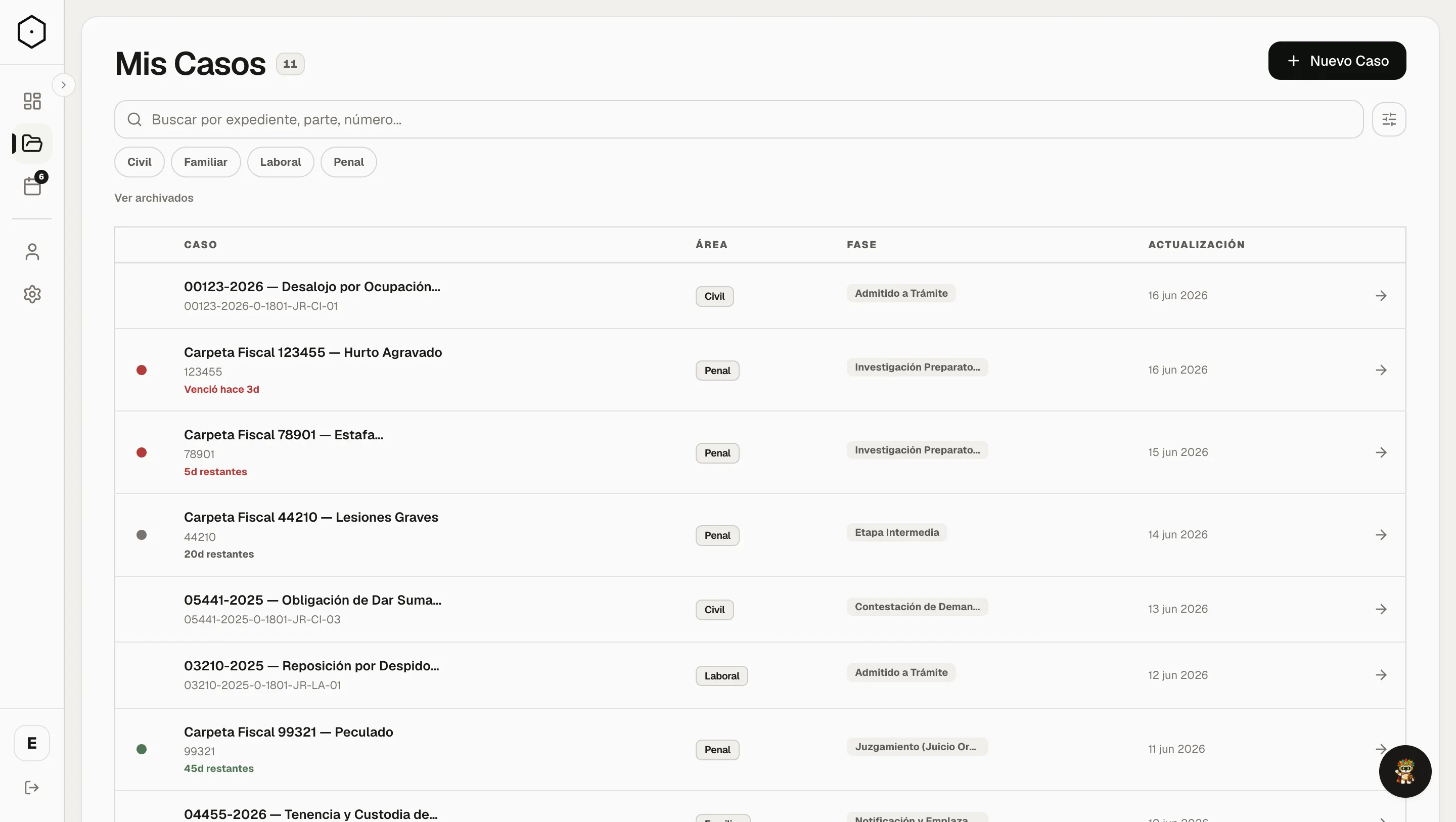Open arrow for Carpeta Fiscal 44210 row
1456x822 pixels.
[x=1381, y=535]
